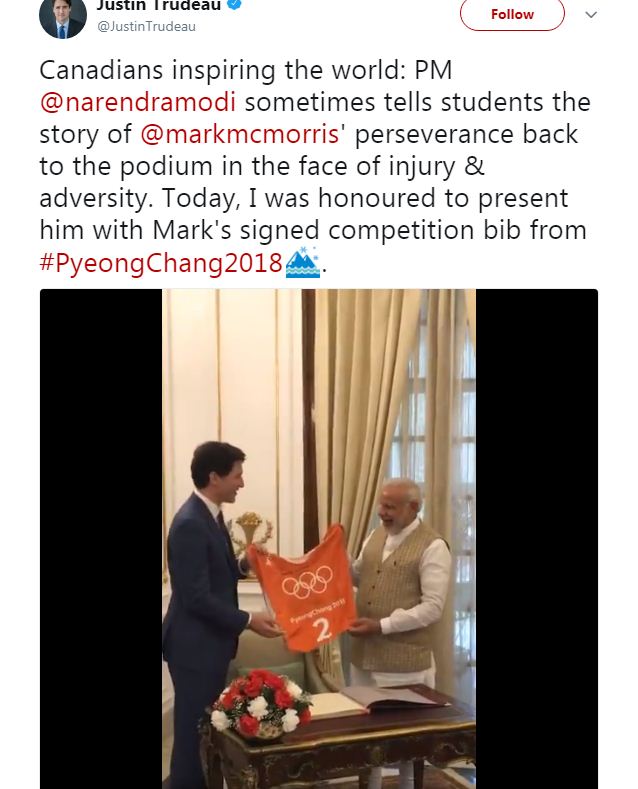Click the @JustinTrudeau handle
The height and width of the screenshot is (789, 638).
146,27
